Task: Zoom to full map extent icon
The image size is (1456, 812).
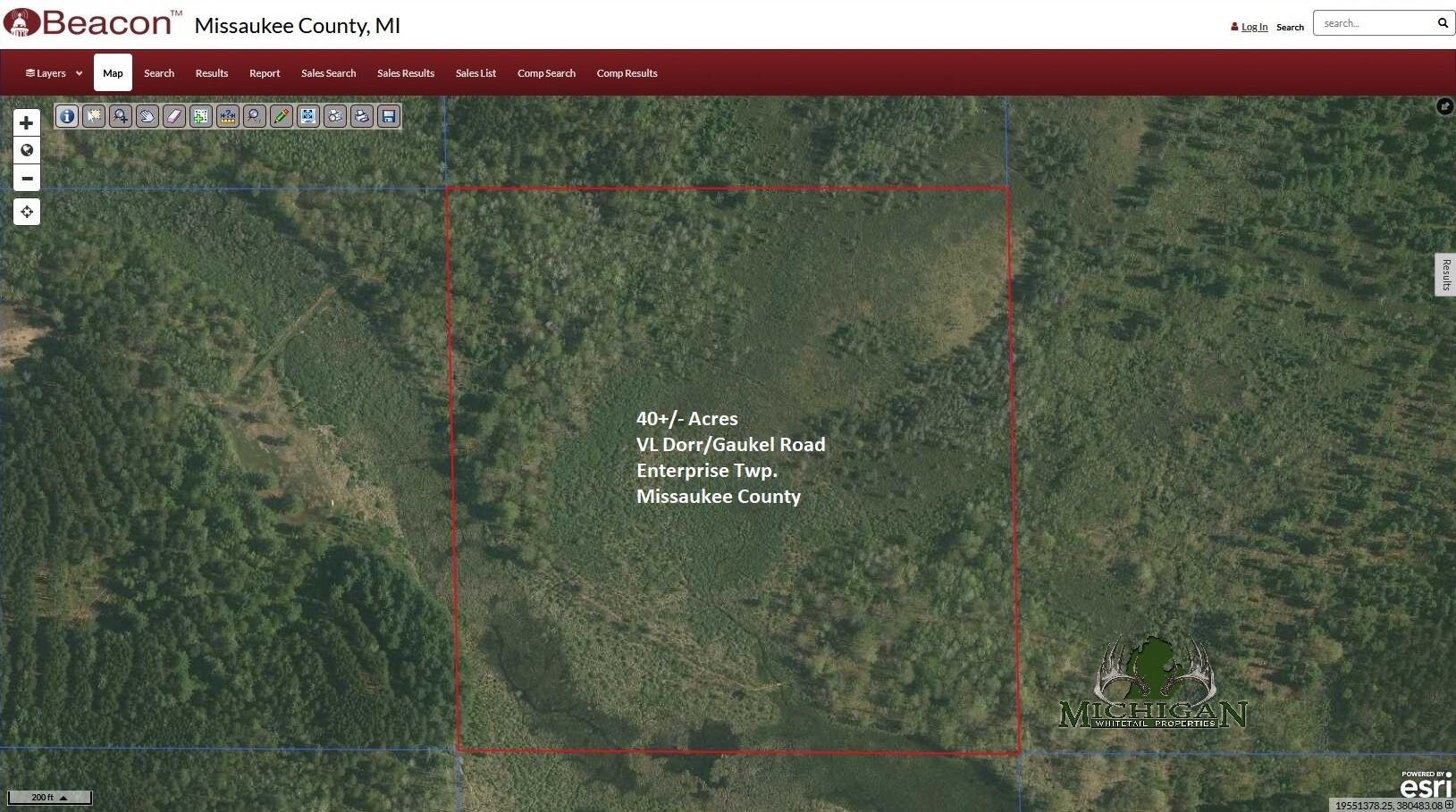Action: (x=307, y=116)
